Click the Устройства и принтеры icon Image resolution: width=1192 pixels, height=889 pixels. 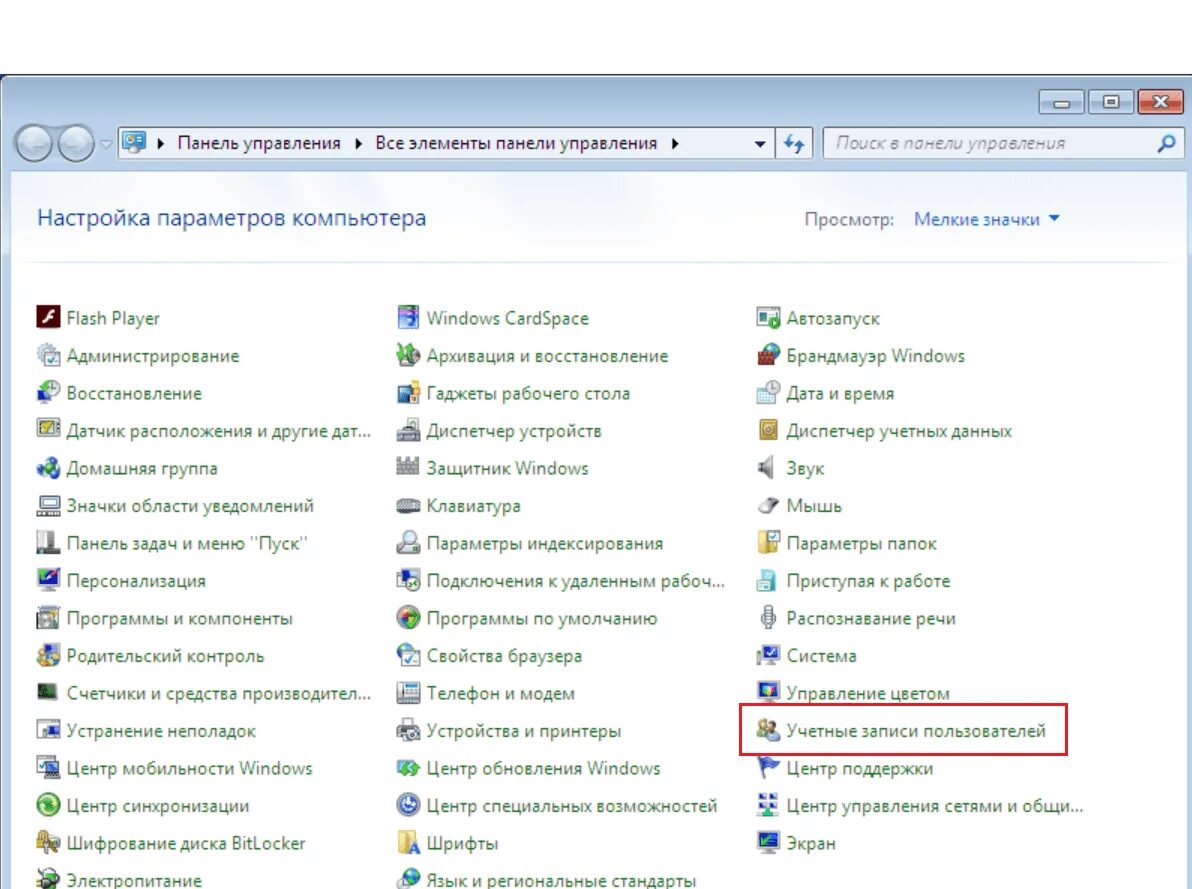[x=408, y=729]
